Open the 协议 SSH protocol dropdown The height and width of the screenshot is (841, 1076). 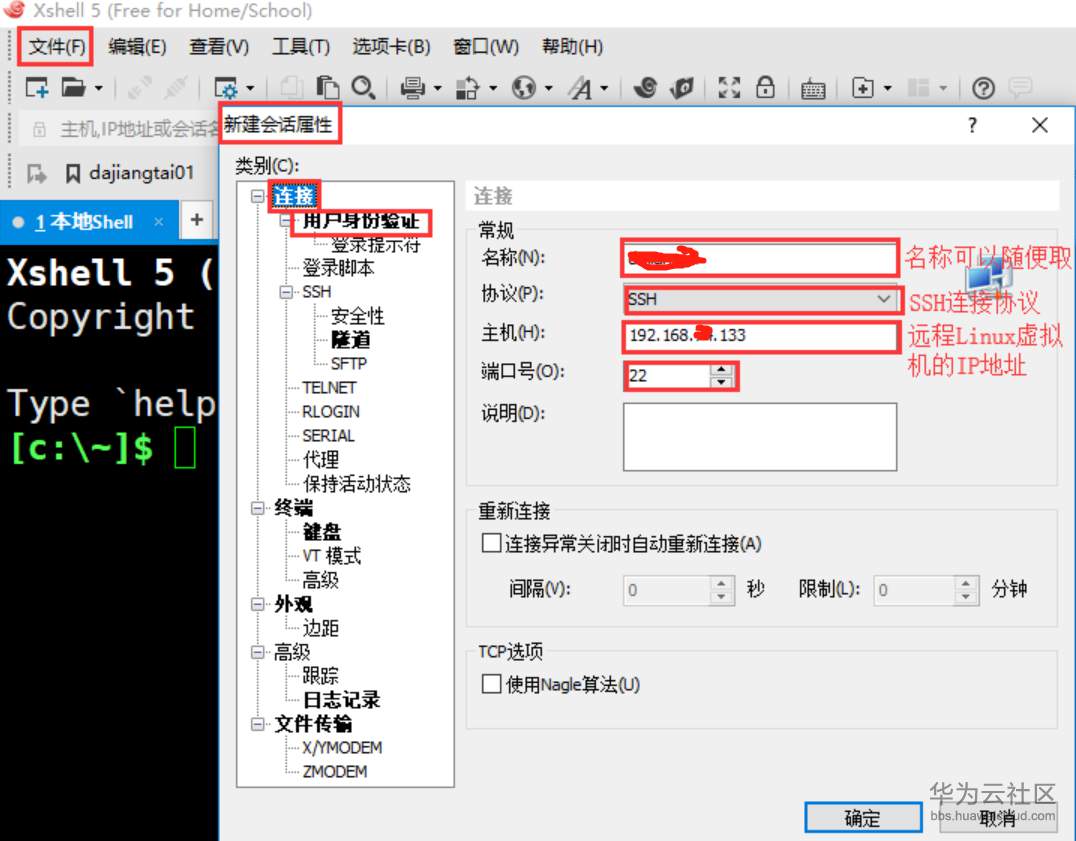[884, 298]
